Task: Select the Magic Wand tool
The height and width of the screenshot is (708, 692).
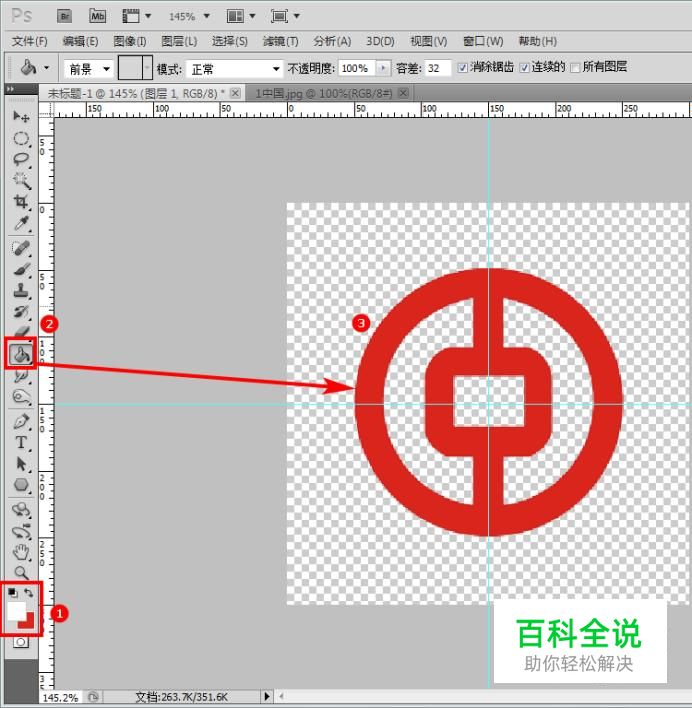Action: coord(21,181)
